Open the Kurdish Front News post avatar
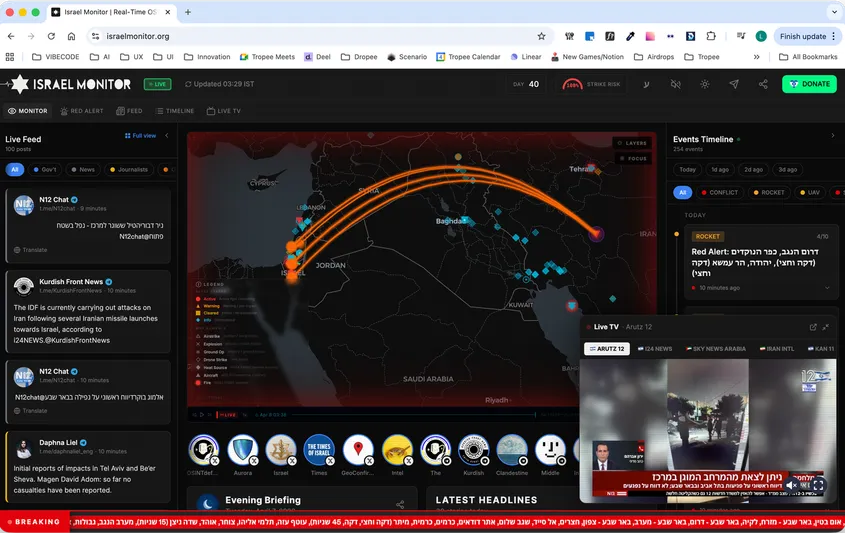The width and height of the screenshot is (845, 533). [x=24, y=286]
